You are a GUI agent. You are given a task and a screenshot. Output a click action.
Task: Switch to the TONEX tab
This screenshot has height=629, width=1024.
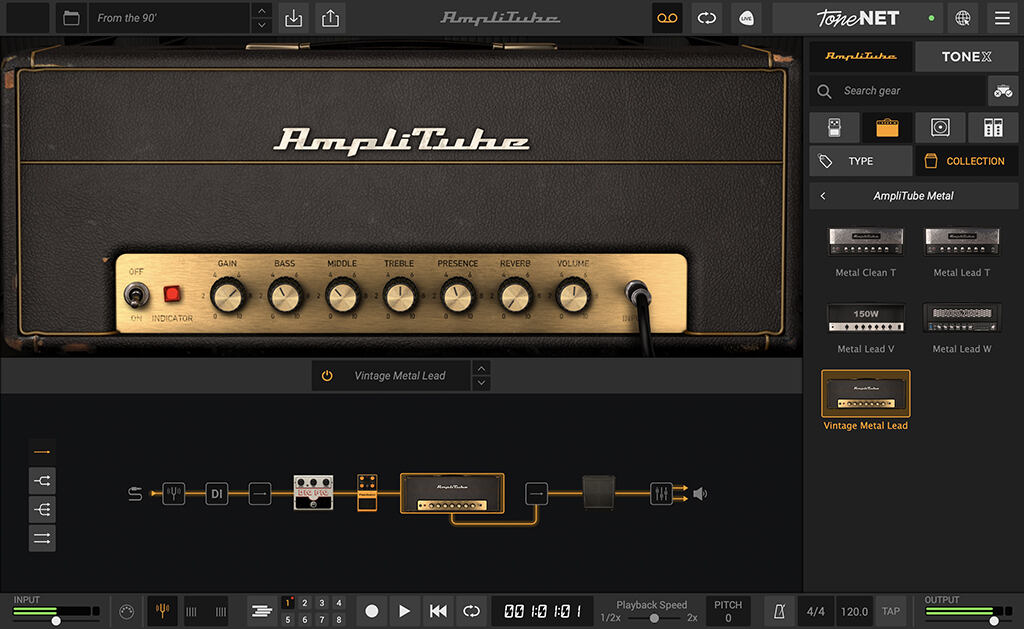[965, 56]
